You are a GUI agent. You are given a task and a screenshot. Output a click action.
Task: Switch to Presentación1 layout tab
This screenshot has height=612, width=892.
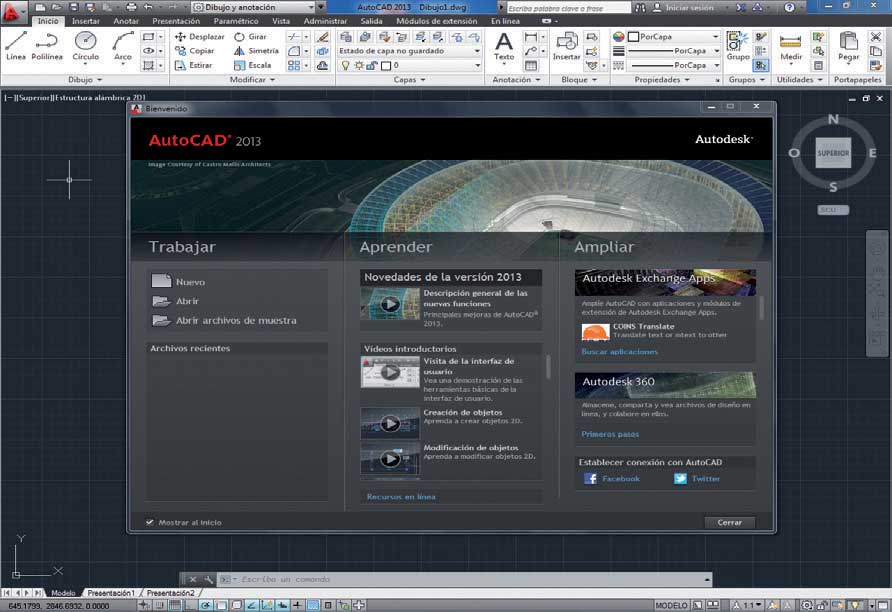[x=111, y=593]
